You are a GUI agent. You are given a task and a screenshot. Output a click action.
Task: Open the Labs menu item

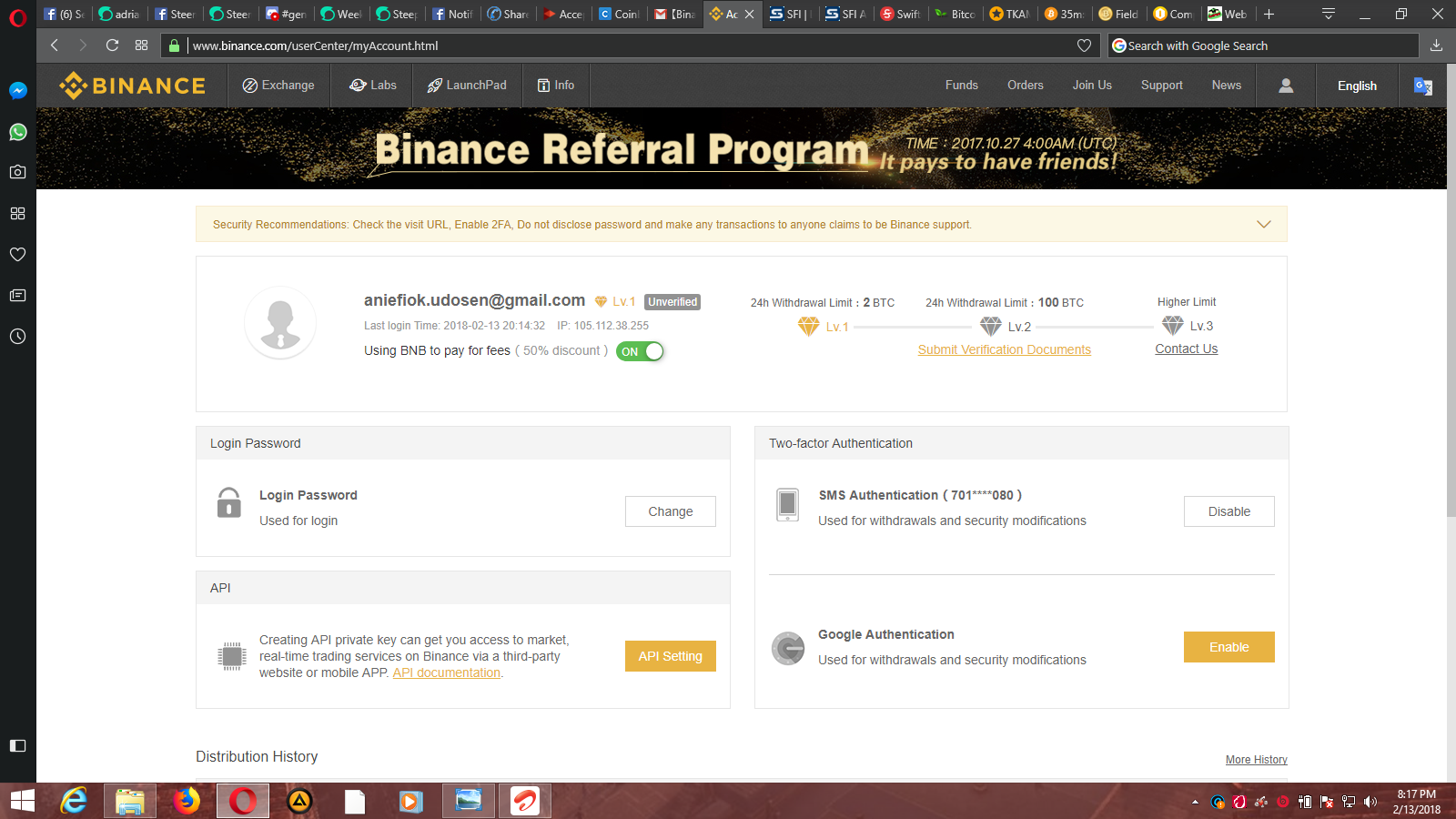[x=373, y=86]
